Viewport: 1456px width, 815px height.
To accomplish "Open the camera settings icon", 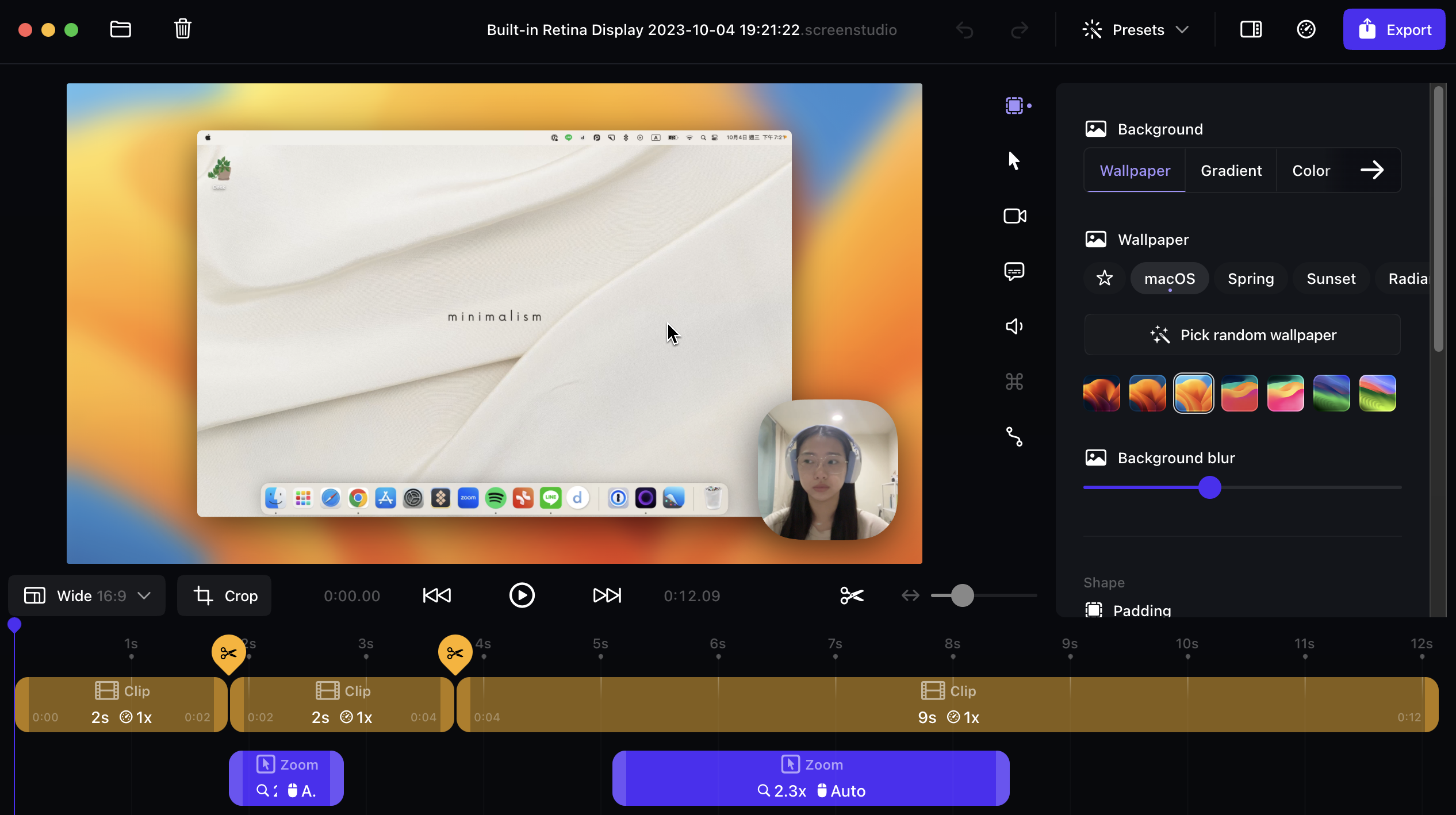I will pos(1014,216).
